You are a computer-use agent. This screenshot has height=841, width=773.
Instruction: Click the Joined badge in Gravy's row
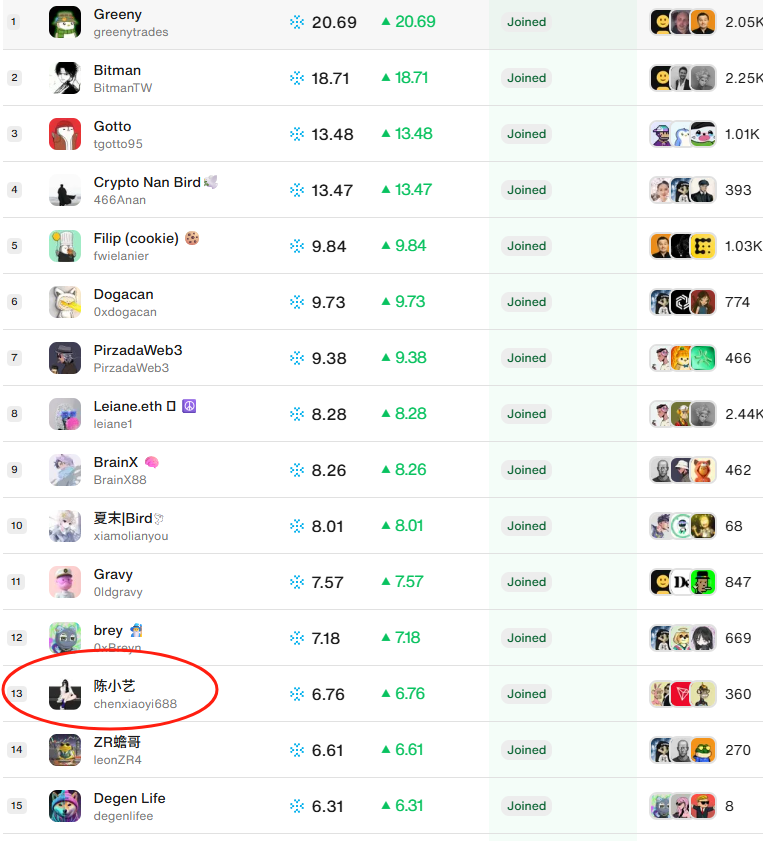526,582
